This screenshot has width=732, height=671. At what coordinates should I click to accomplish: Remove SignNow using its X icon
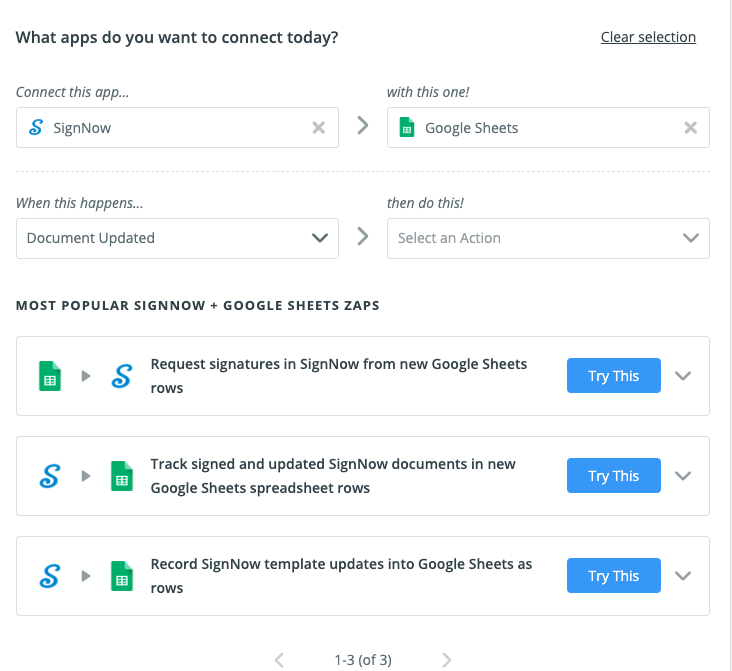(318, 128)
